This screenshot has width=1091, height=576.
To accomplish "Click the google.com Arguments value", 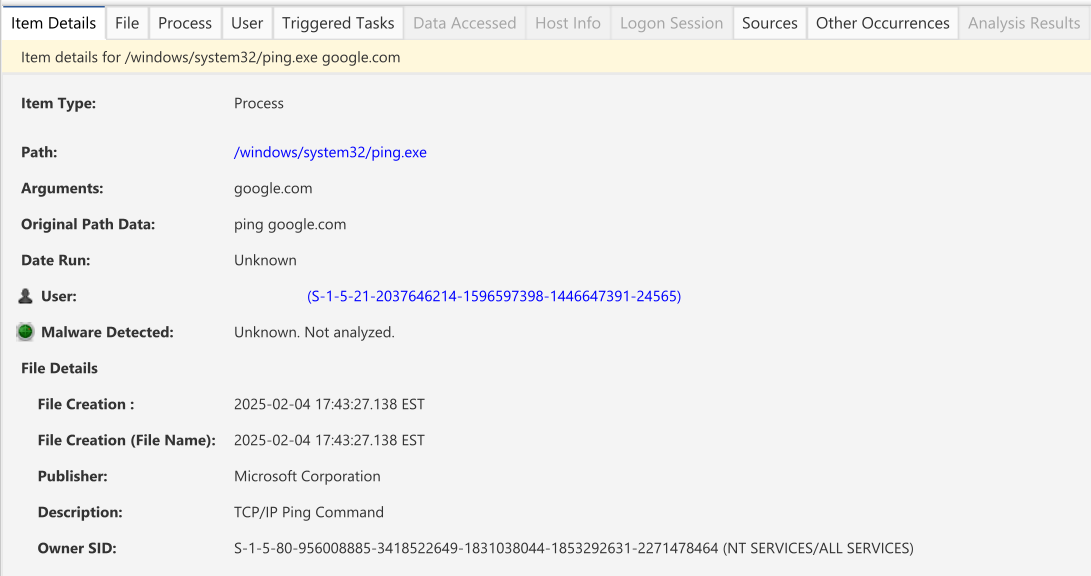I will [273, 188].
